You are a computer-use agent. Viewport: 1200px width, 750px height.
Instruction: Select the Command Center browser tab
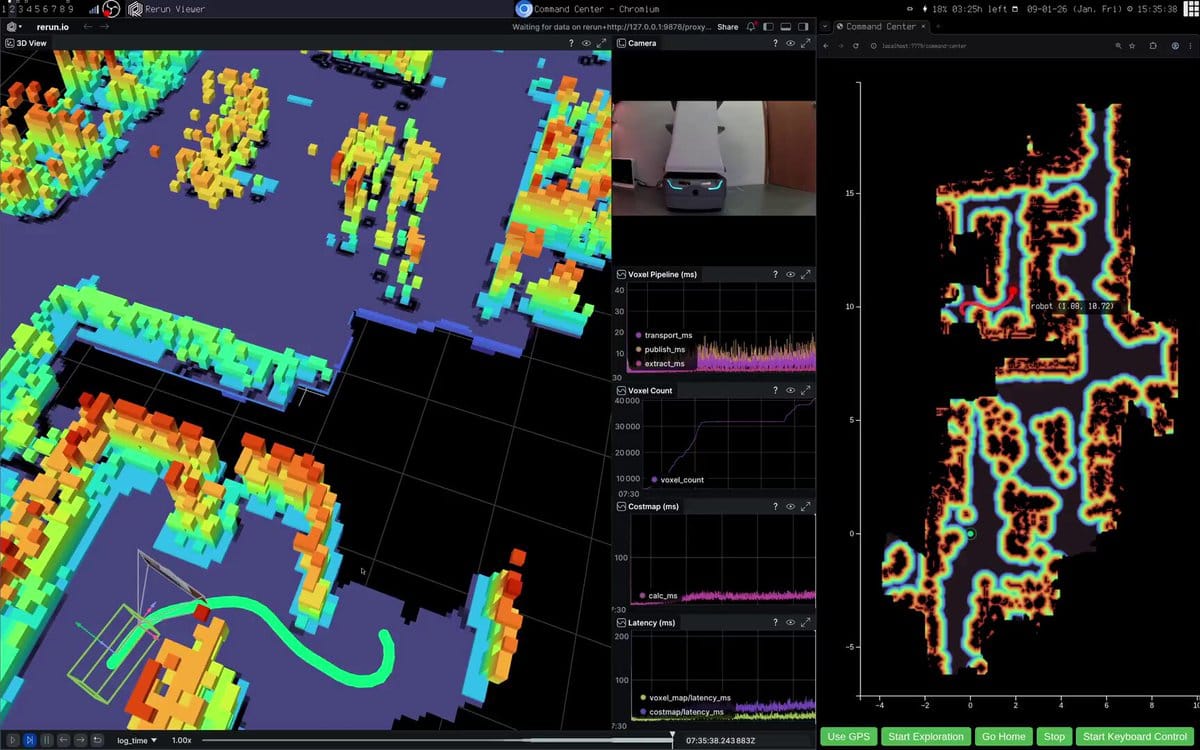pyautogui.click(x=879, y=26)
